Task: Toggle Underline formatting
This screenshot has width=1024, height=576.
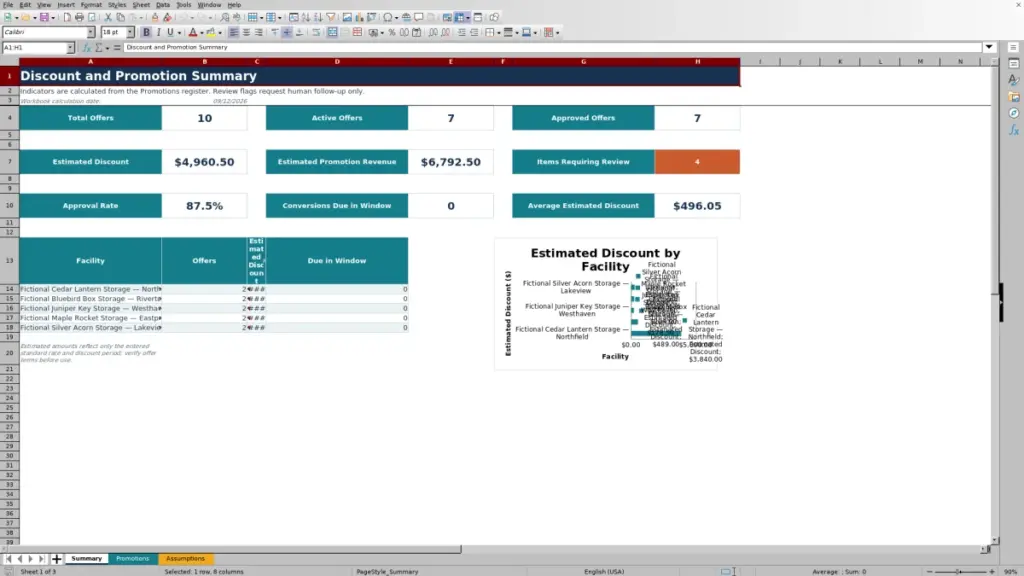Action: click(170, 33)
